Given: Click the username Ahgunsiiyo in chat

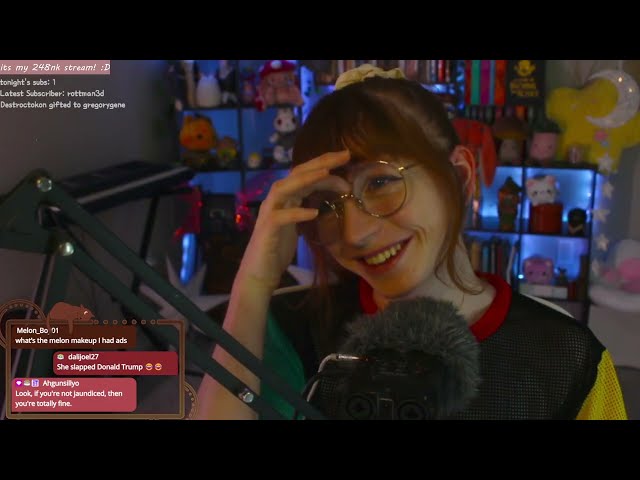Looking at the screenshot, I should click(61, 383).
